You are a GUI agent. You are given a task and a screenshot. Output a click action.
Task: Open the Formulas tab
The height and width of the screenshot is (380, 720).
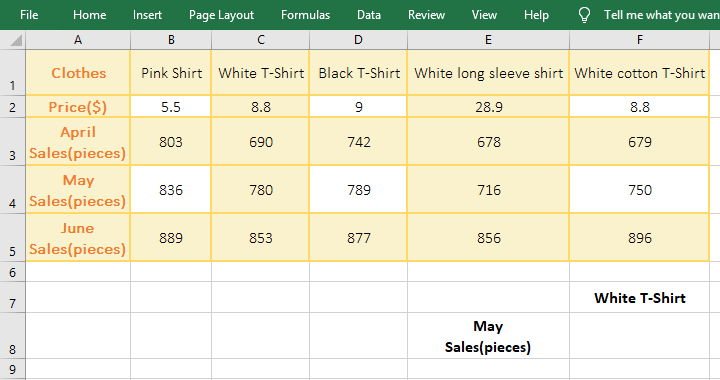pos(305,15)
